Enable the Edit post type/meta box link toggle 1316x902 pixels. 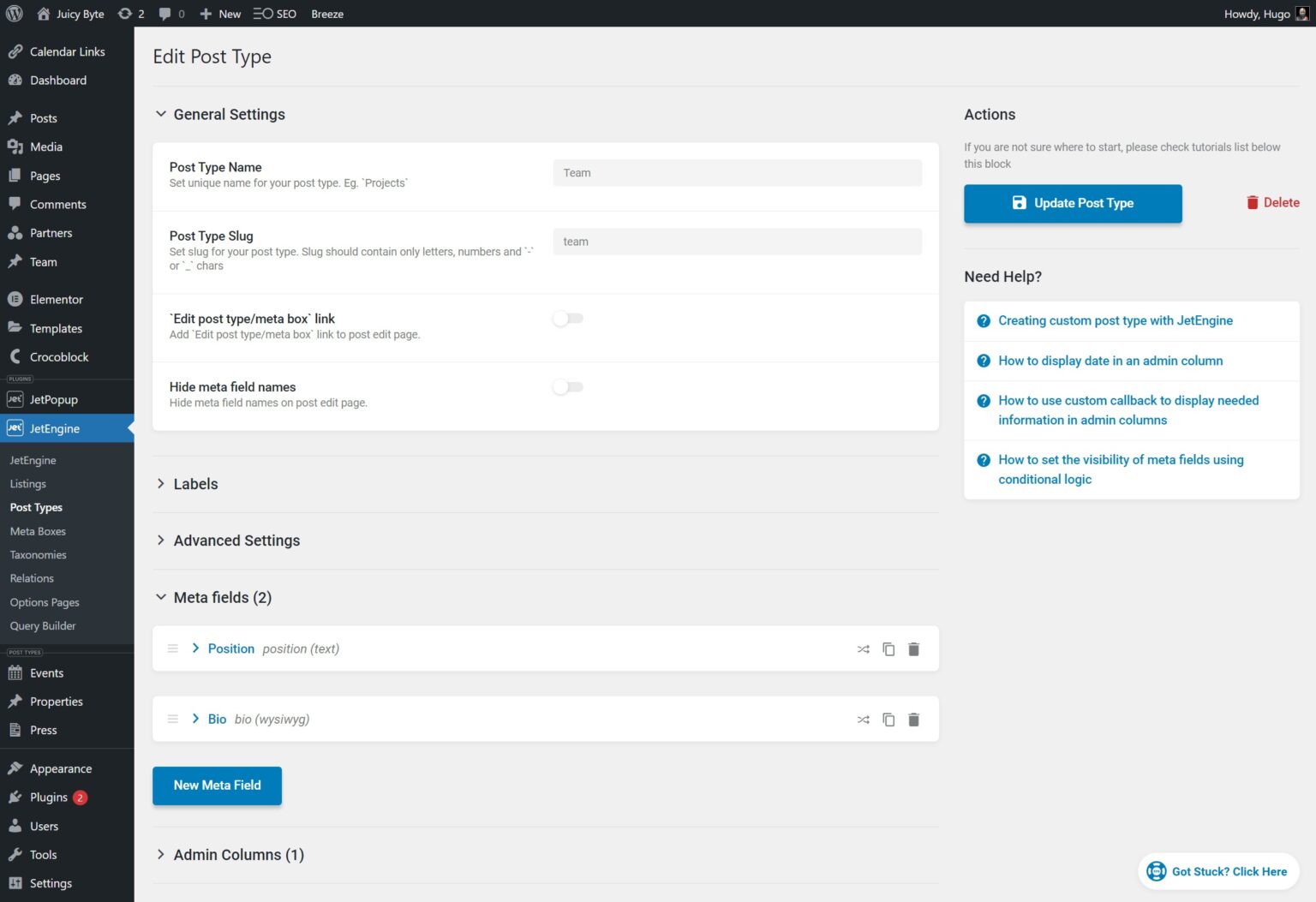click(567, 318)
